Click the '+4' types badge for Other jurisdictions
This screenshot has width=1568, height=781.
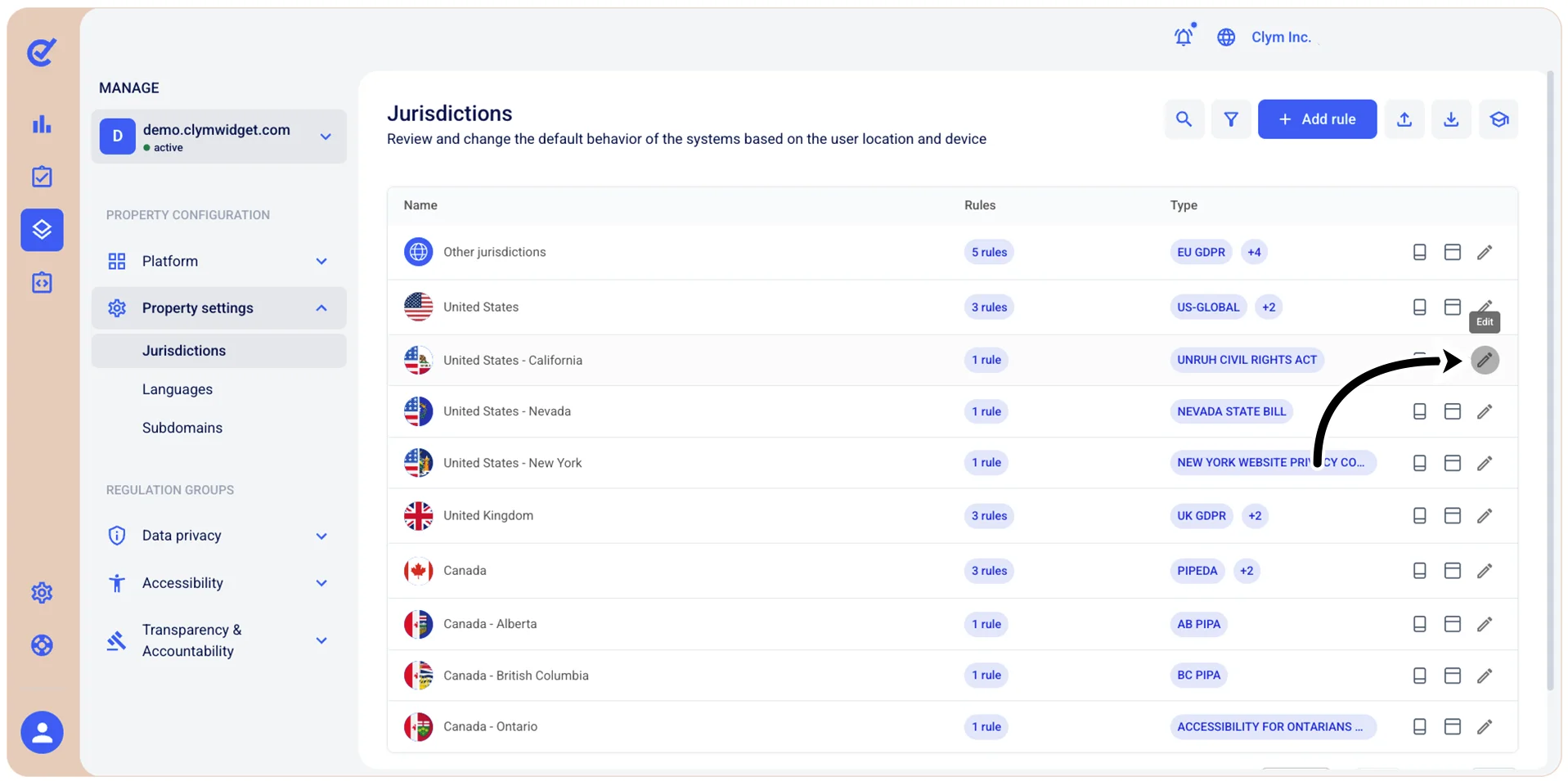pyautogui.click(x=1254, y=252)
